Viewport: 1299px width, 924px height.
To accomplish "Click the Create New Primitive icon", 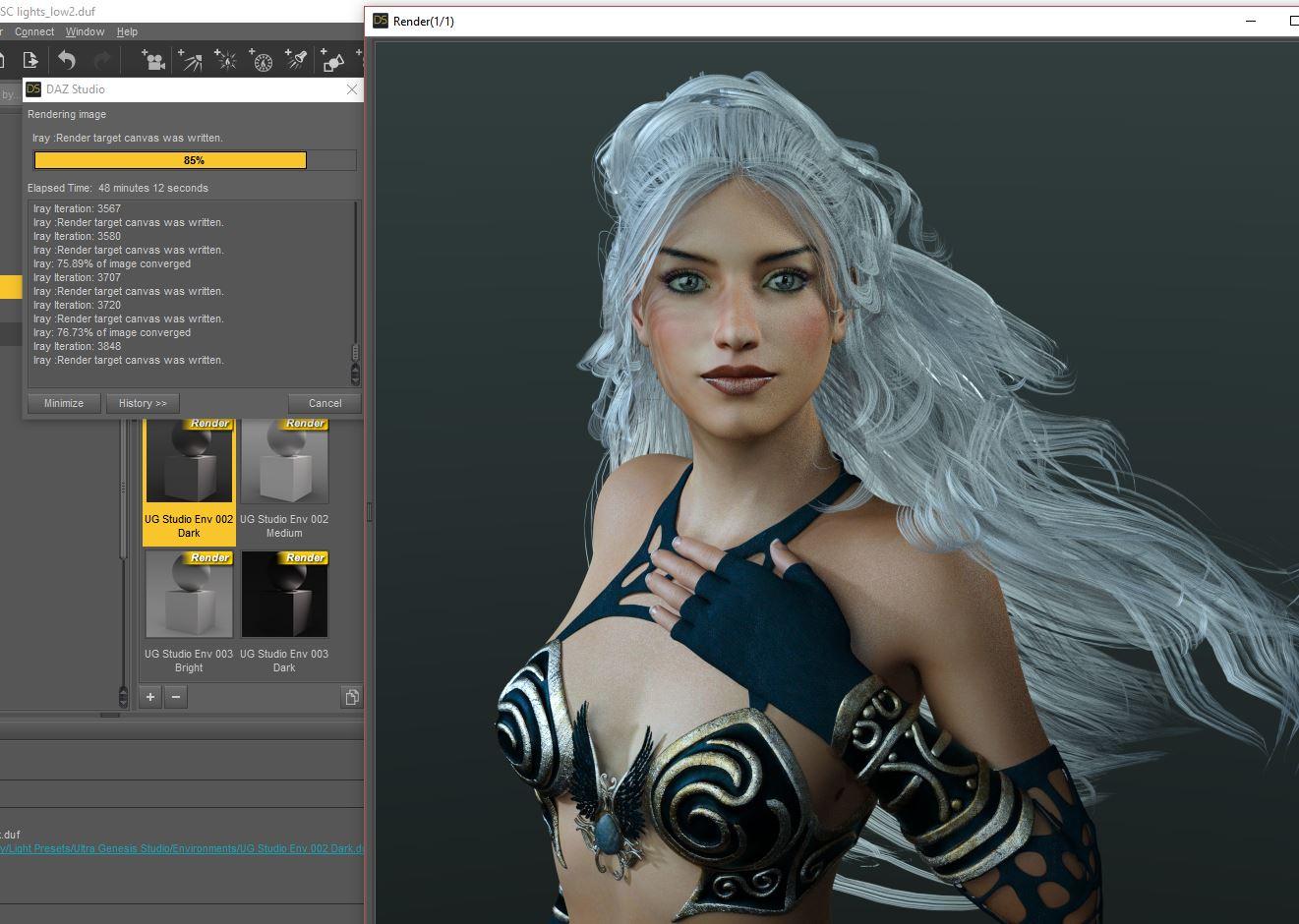I will [x=333, y=61].
